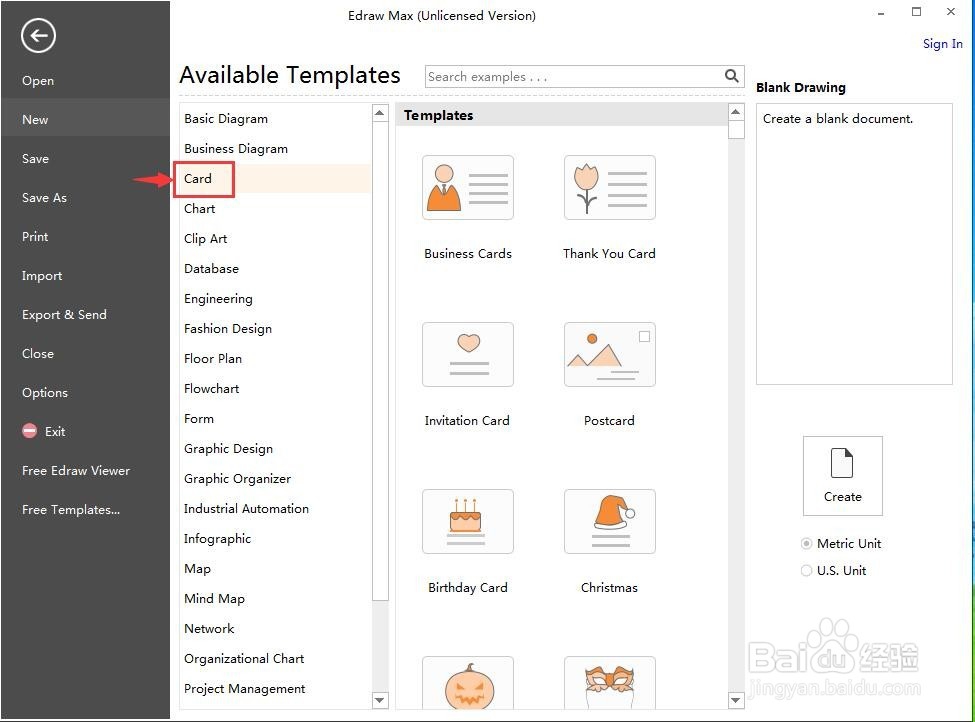This screenshot has width=975, height=722.
Task: Click Free Edraw Viewer link
Action: pyautogui.click(x=76, y=471)
